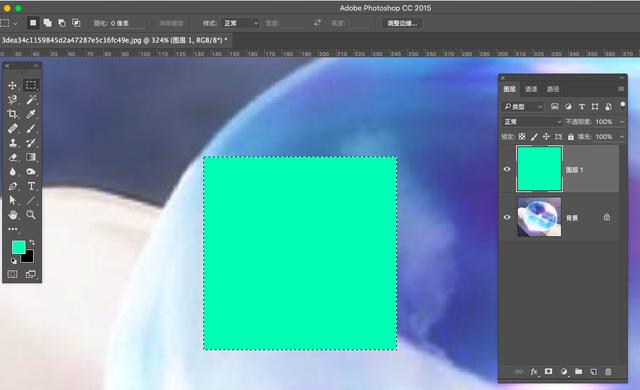Toggle Quick Mask mode
Viewport: 640px width, 390px height.
coord(13,274)
